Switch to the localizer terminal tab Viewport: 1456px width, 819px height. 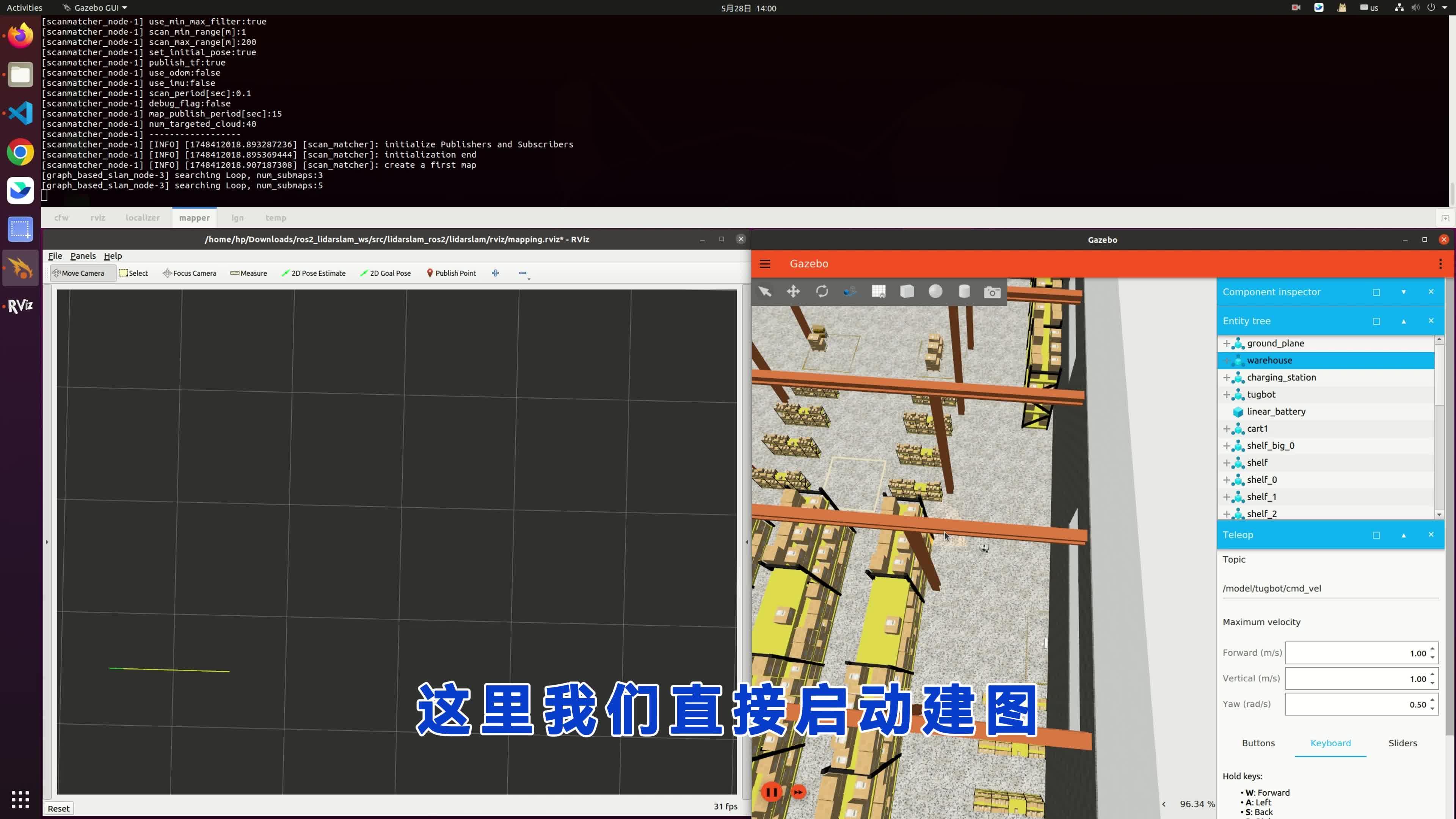point(142,218)
